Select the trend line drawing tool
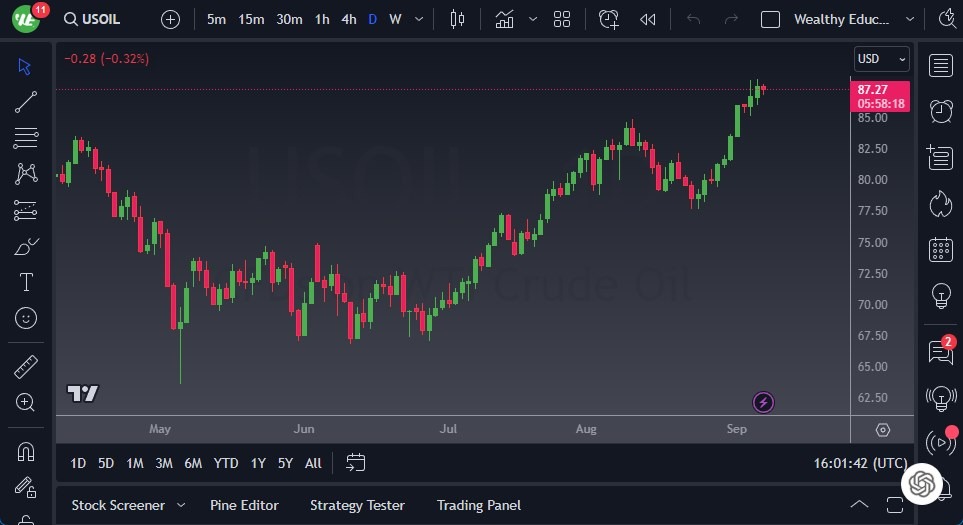 pyautogui.click(x=26, y=101)
